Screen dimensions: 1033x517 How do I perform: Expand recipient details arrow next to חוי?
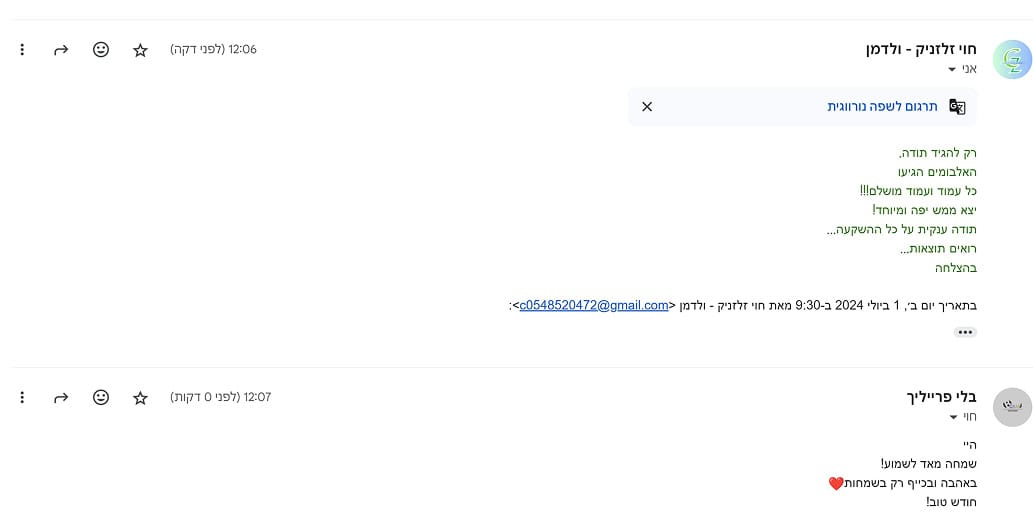953,417
